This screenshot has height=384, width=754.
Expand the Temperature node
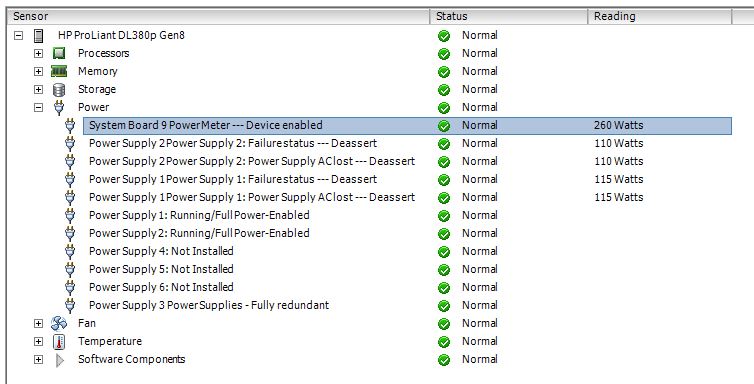coord(38,342)
